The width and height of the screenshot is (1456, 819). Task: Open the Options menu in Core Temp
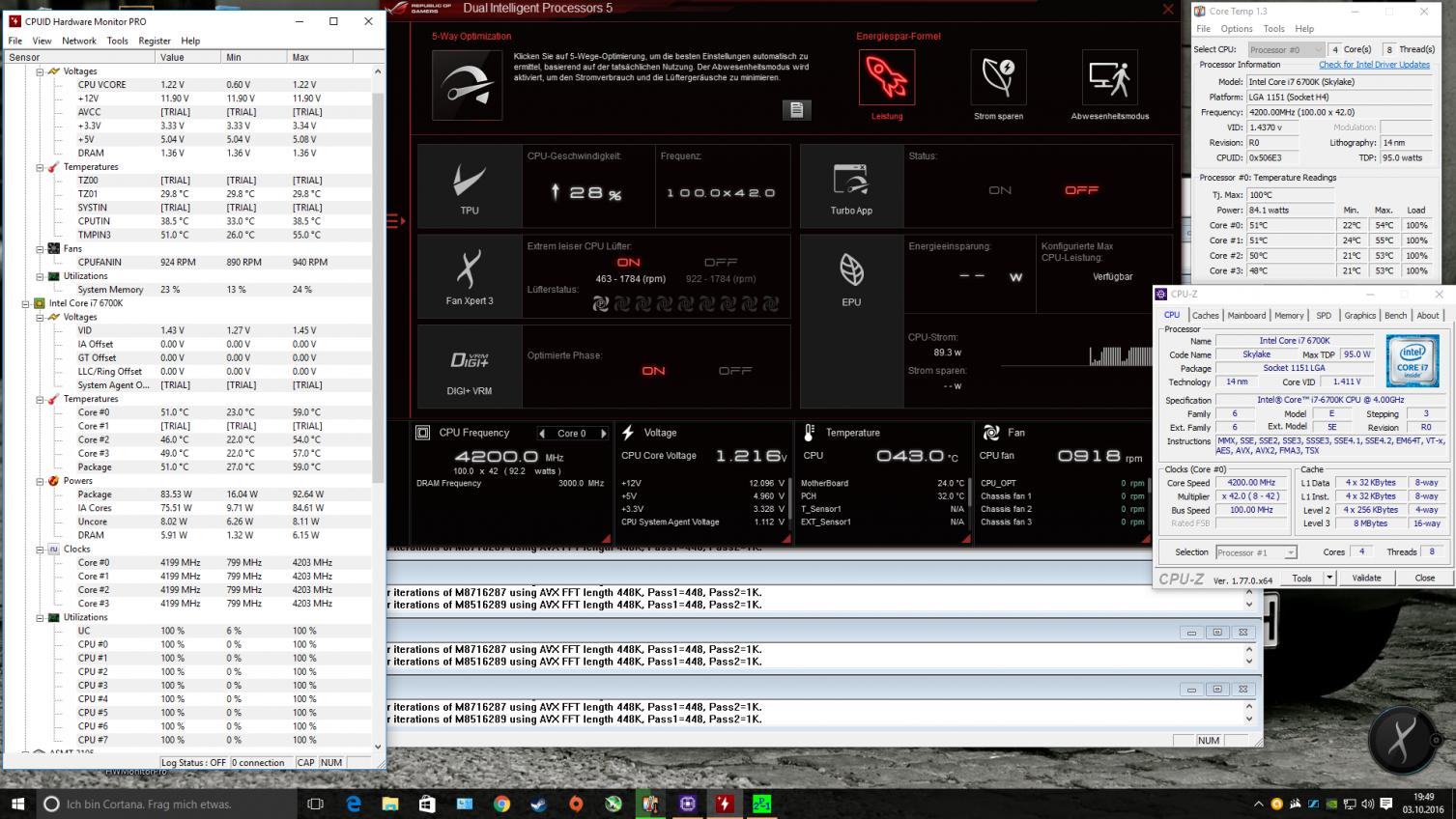point(1237,29)
